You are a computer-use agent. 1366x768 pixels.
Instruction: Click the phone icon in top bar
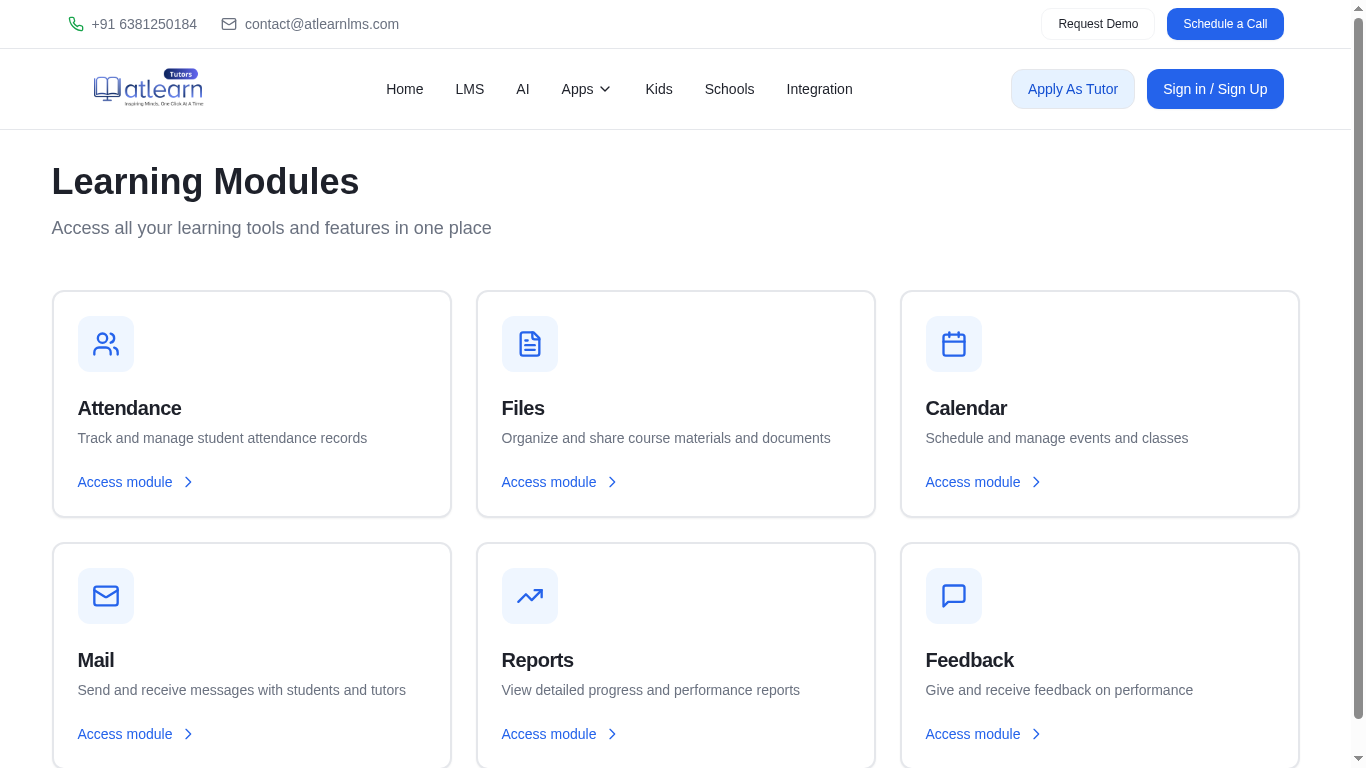pyautogui.click(x=76, y=24)
